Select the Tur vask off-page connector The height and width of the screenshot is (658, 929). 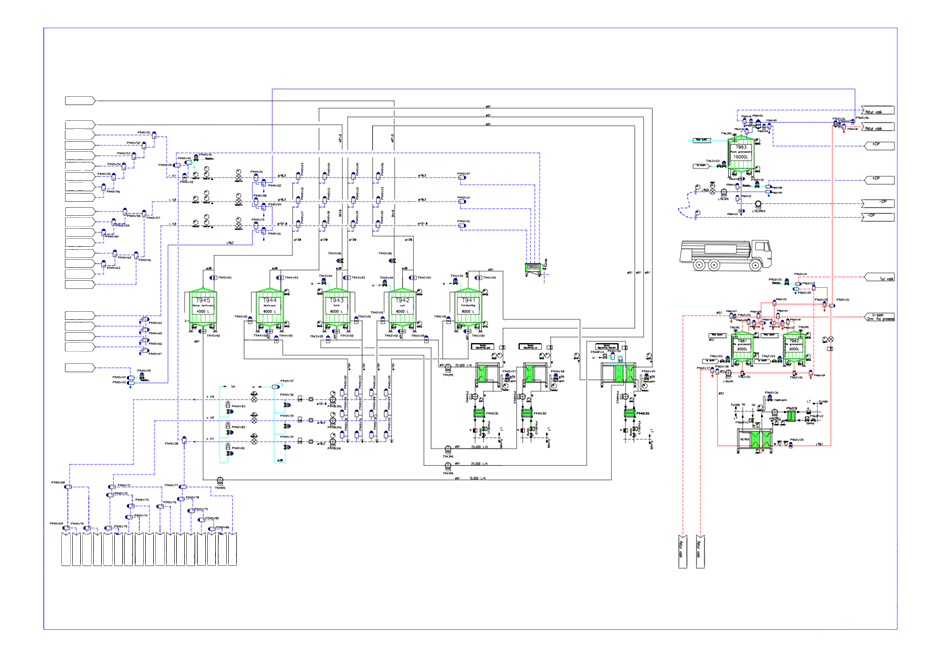click(879, 278)
